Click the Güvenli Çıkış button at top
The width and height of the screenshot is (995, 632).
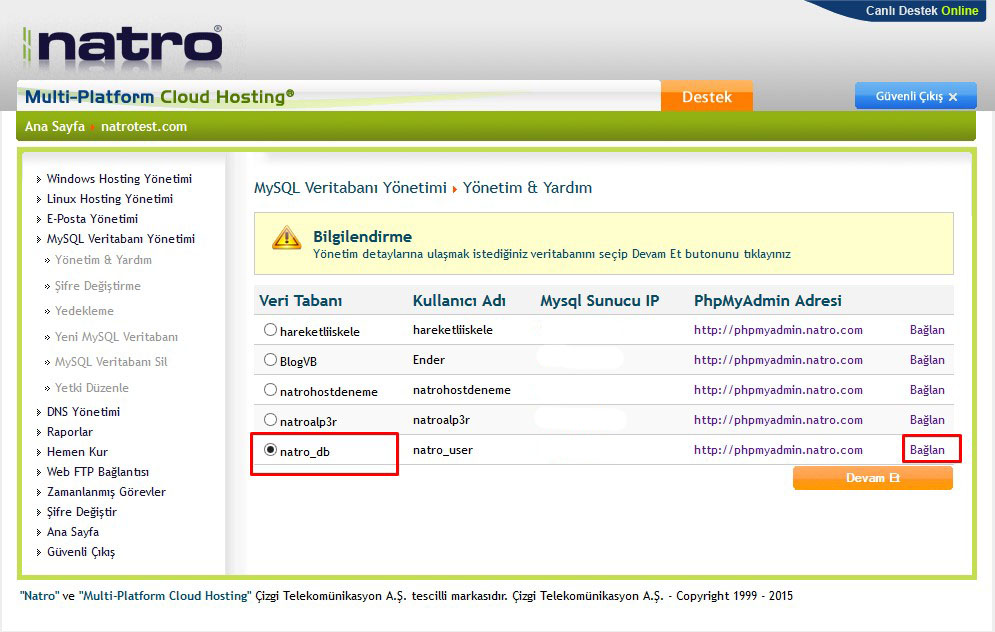click(x=916, y=96)
